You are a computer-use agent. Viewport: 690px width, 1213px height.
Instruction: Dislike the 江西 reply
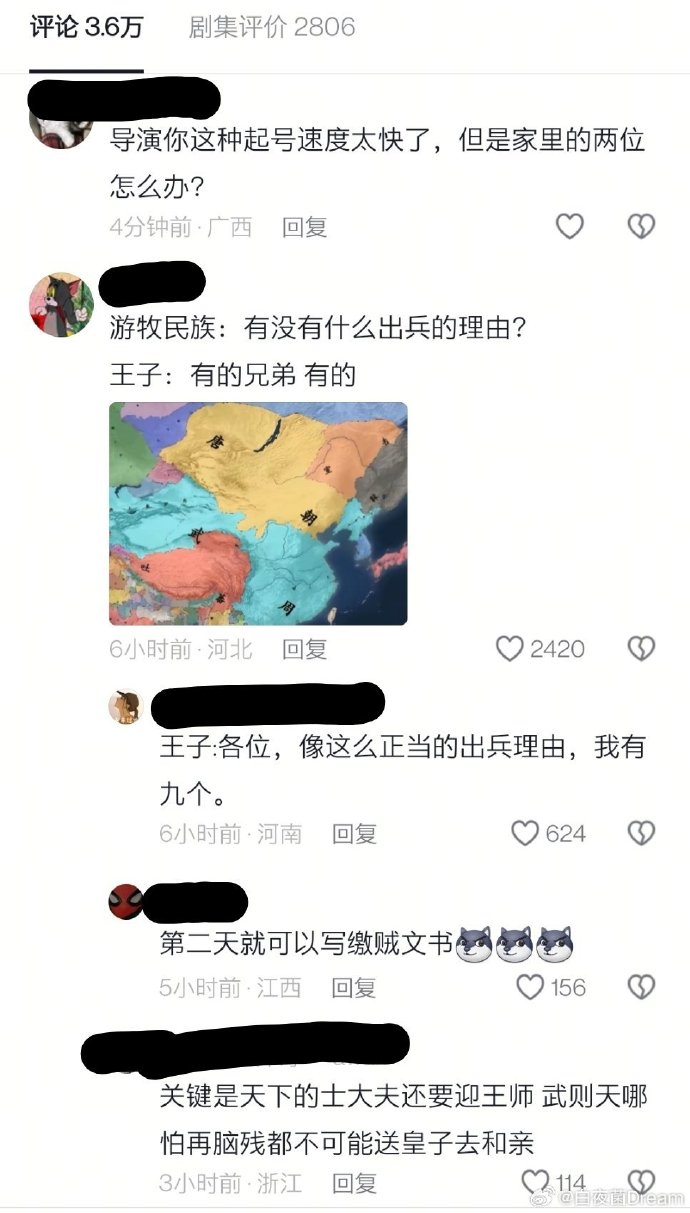tap(641, 988)
